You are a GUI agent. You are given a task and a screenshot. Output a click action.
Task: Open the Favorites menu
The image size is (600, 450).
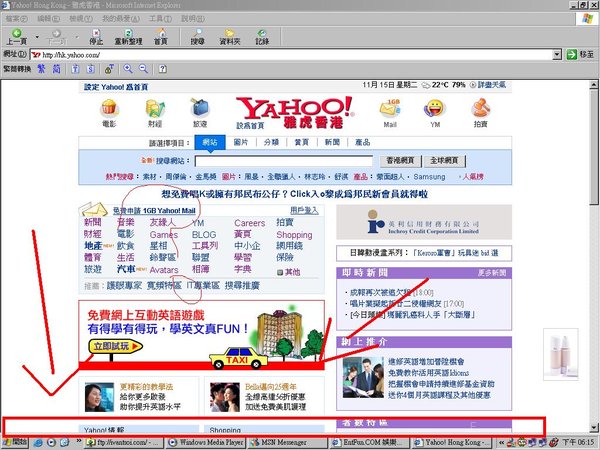click(x=121, y=18)
